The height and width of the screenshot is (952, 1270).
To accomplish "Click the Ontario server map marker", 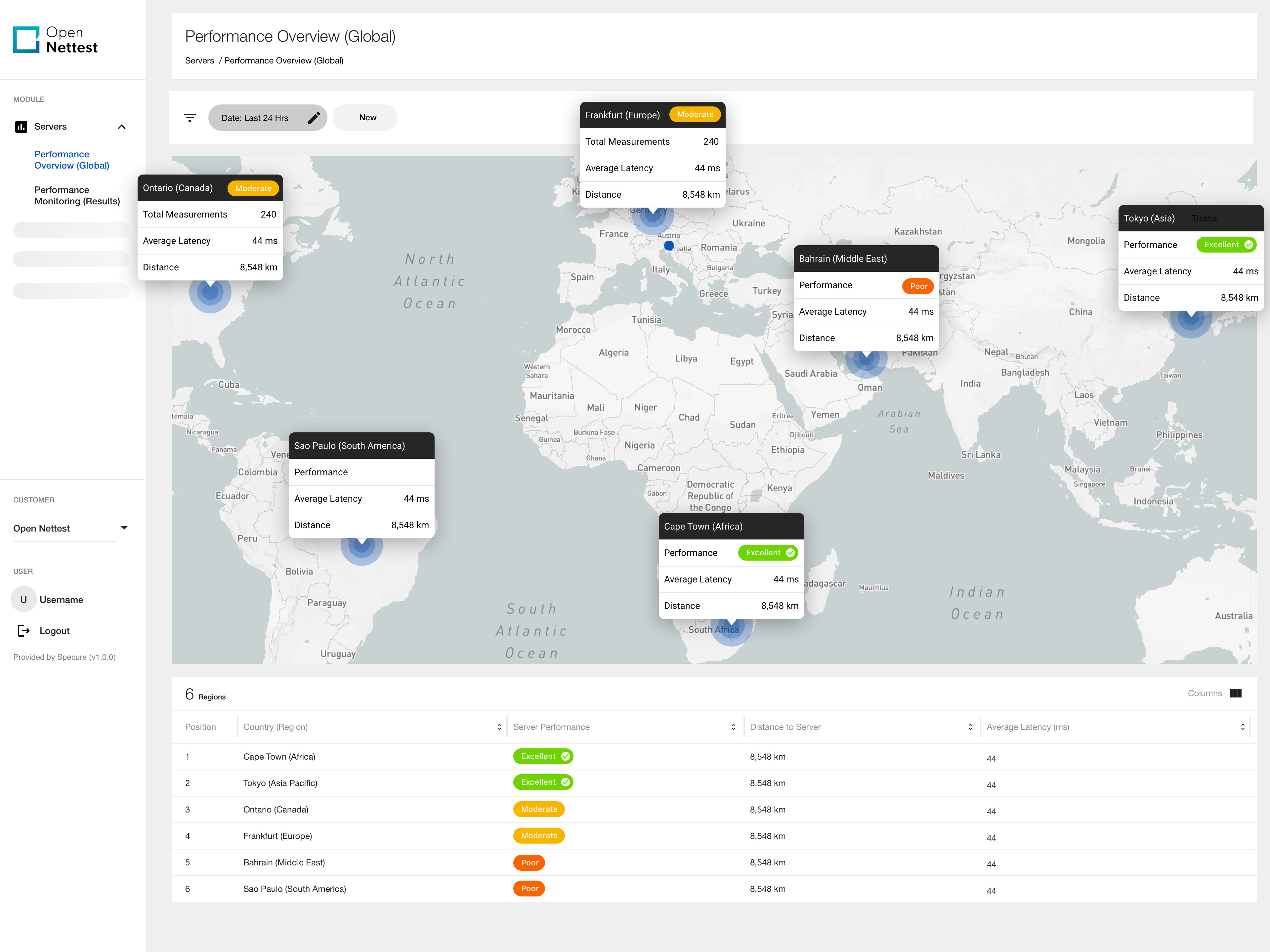I will tap(210, 293).
